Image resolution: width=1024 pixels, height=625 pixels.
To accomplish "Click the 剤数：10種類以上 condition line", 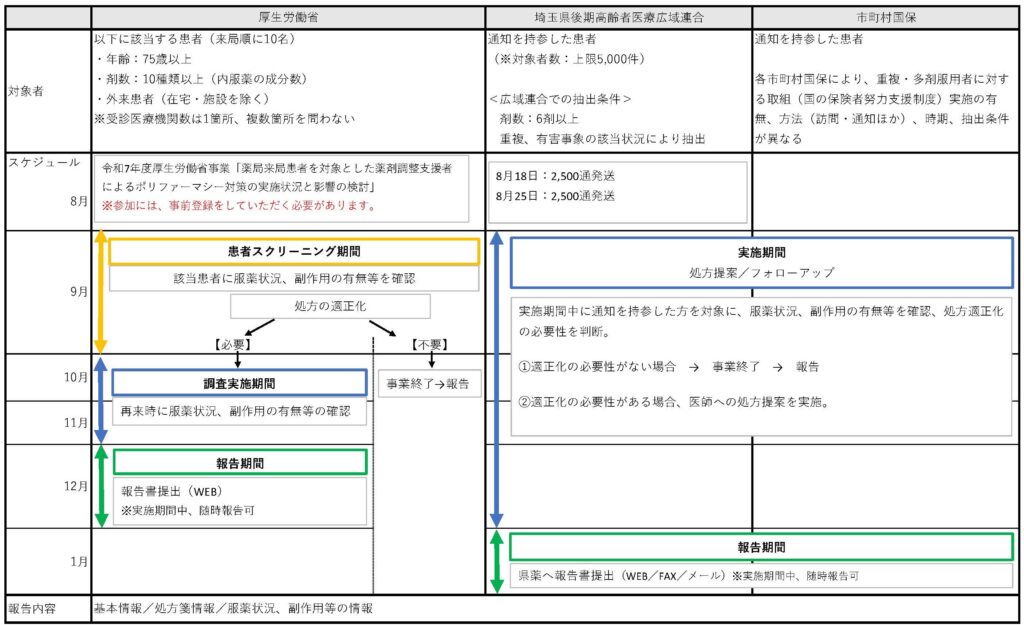I will [200, 79].
